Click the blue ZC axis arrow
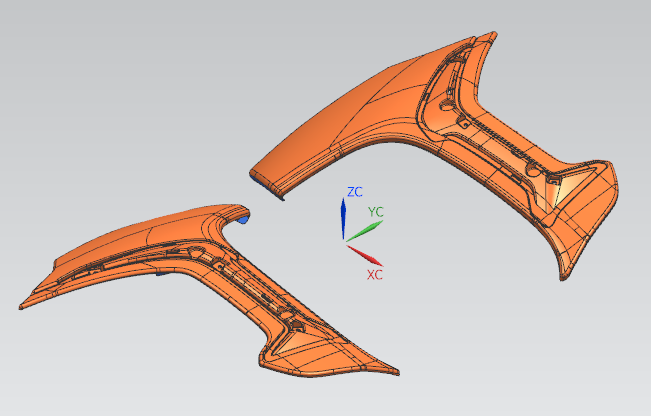 [343, 217]
